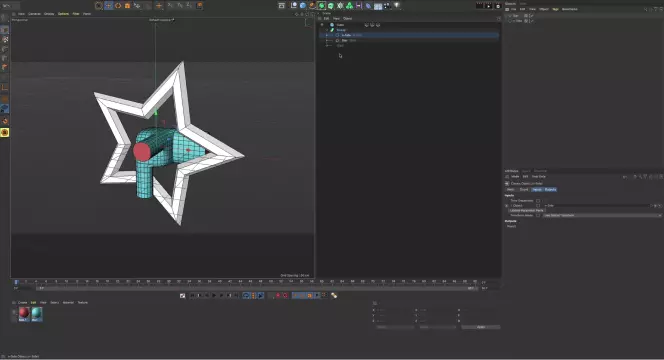Select the Rotate tool icon
Viewport: 664px width, 360px height.
tap(118, 6)
